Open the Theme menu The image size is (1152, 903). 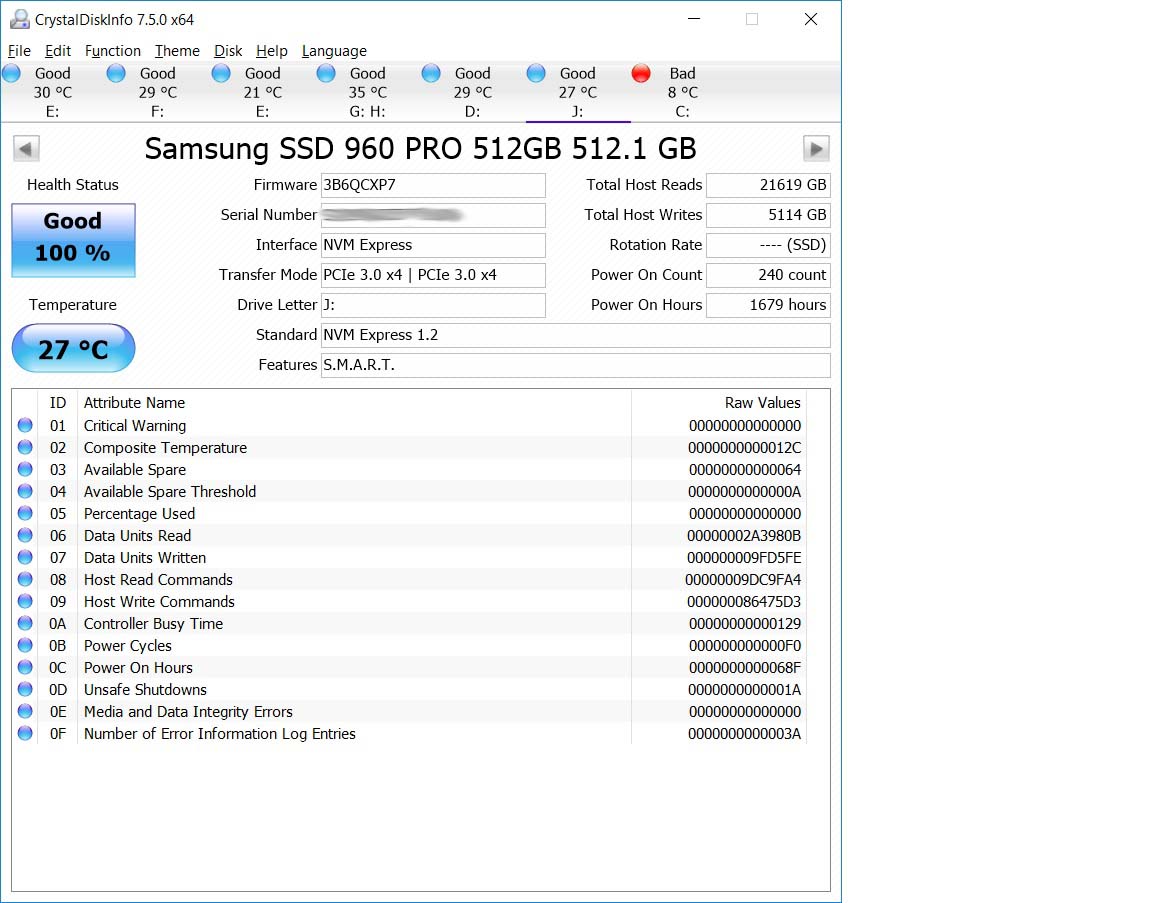(x=177, y=51)
